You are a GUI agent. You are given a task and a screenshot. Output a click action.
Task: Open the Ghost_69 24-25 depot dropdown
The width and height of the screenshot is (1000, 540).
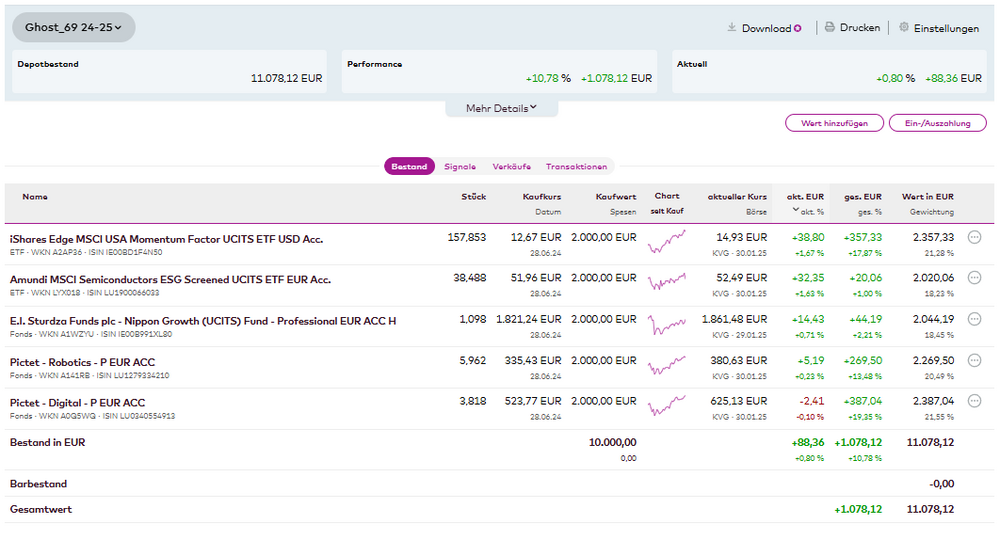click(73, 28)
